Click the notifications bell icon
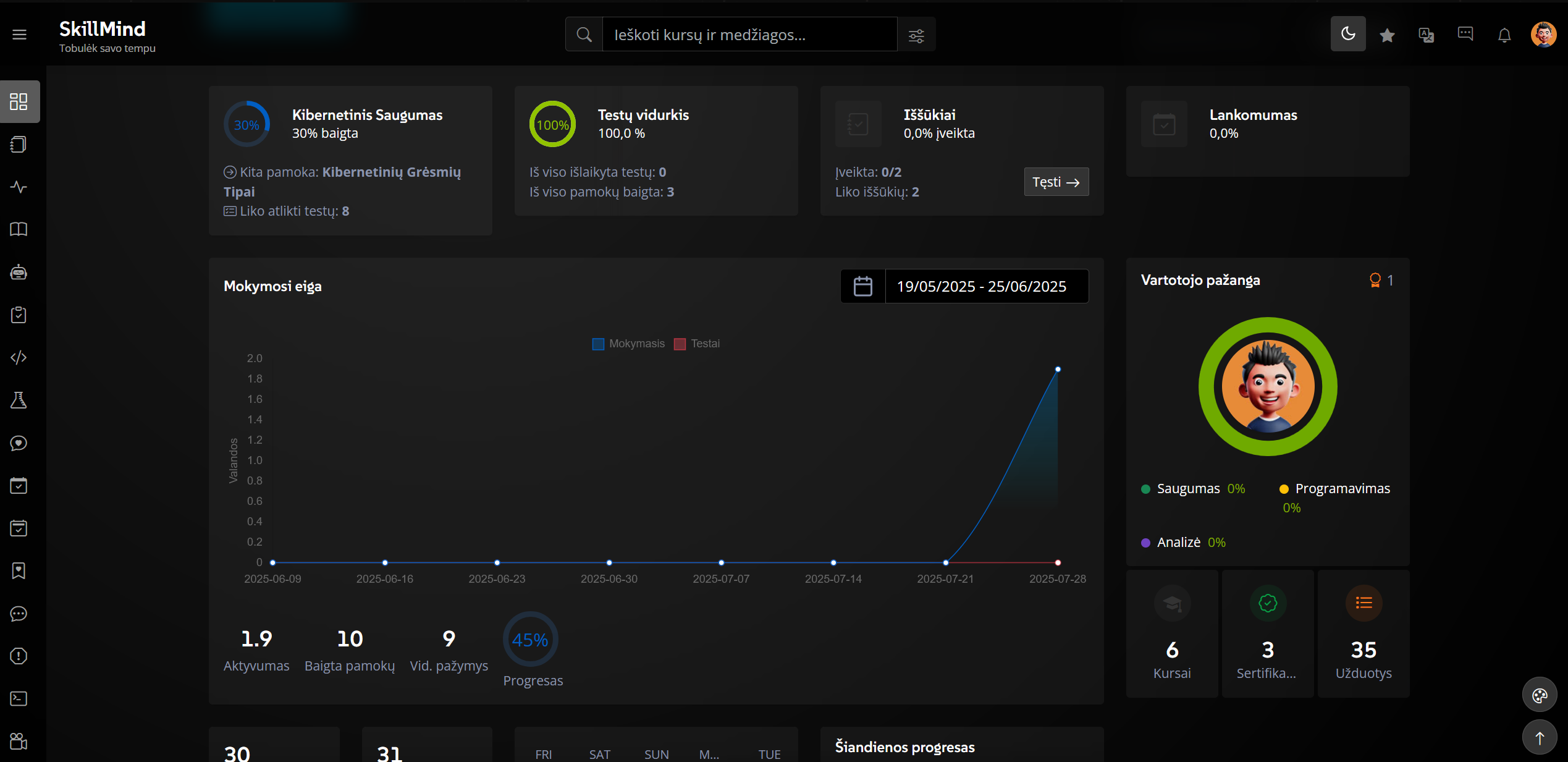 [x=1504, y=35]
